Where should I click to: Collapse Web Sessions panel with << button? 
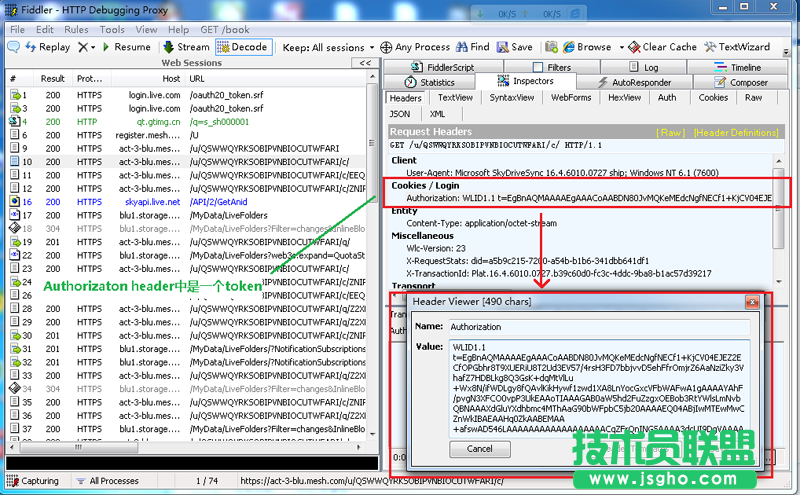pyautogui.click(x=365, y=63)
